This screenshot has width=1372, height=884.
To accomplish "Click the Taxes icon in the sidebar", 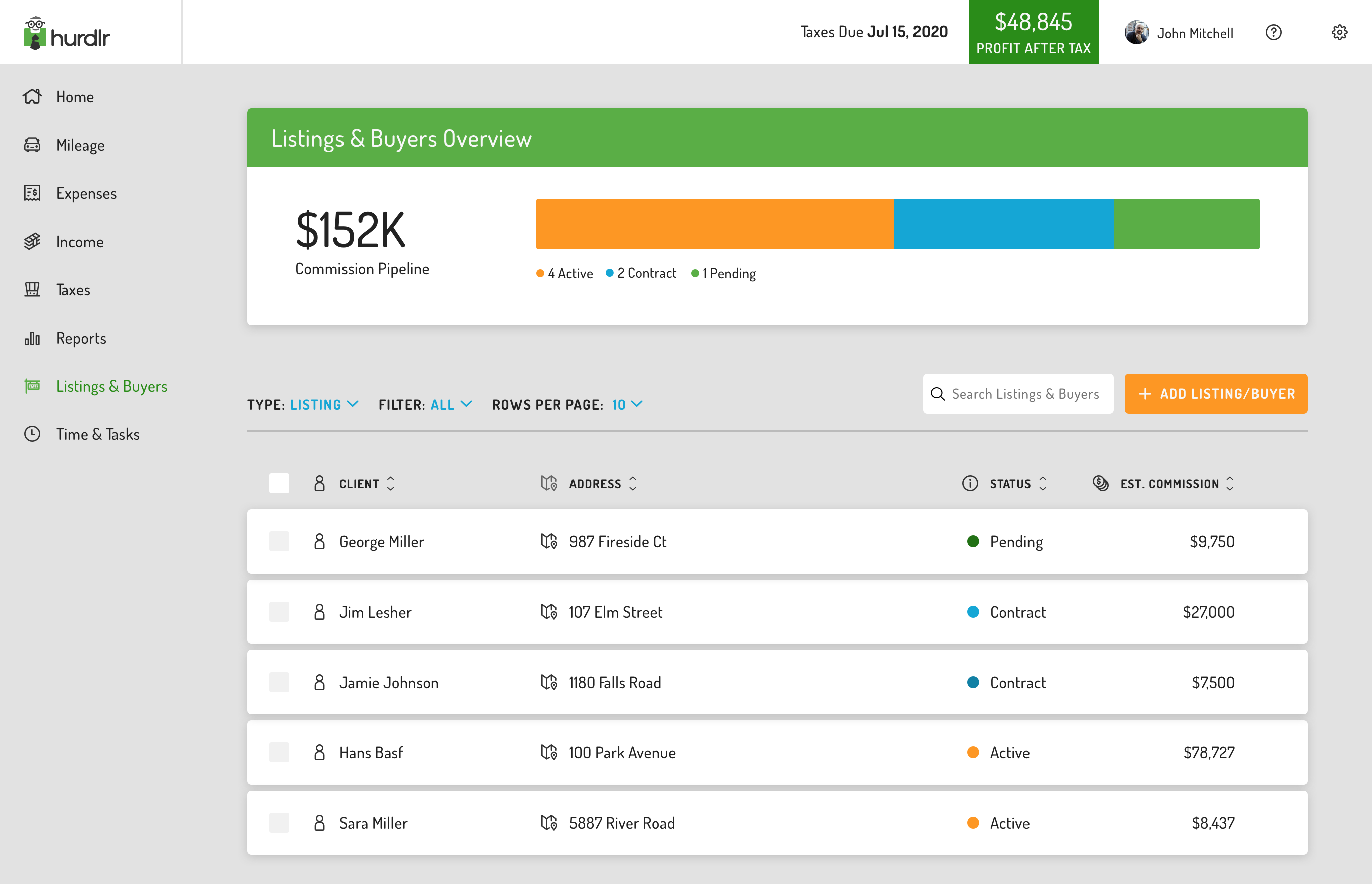I will coord(32,290).
